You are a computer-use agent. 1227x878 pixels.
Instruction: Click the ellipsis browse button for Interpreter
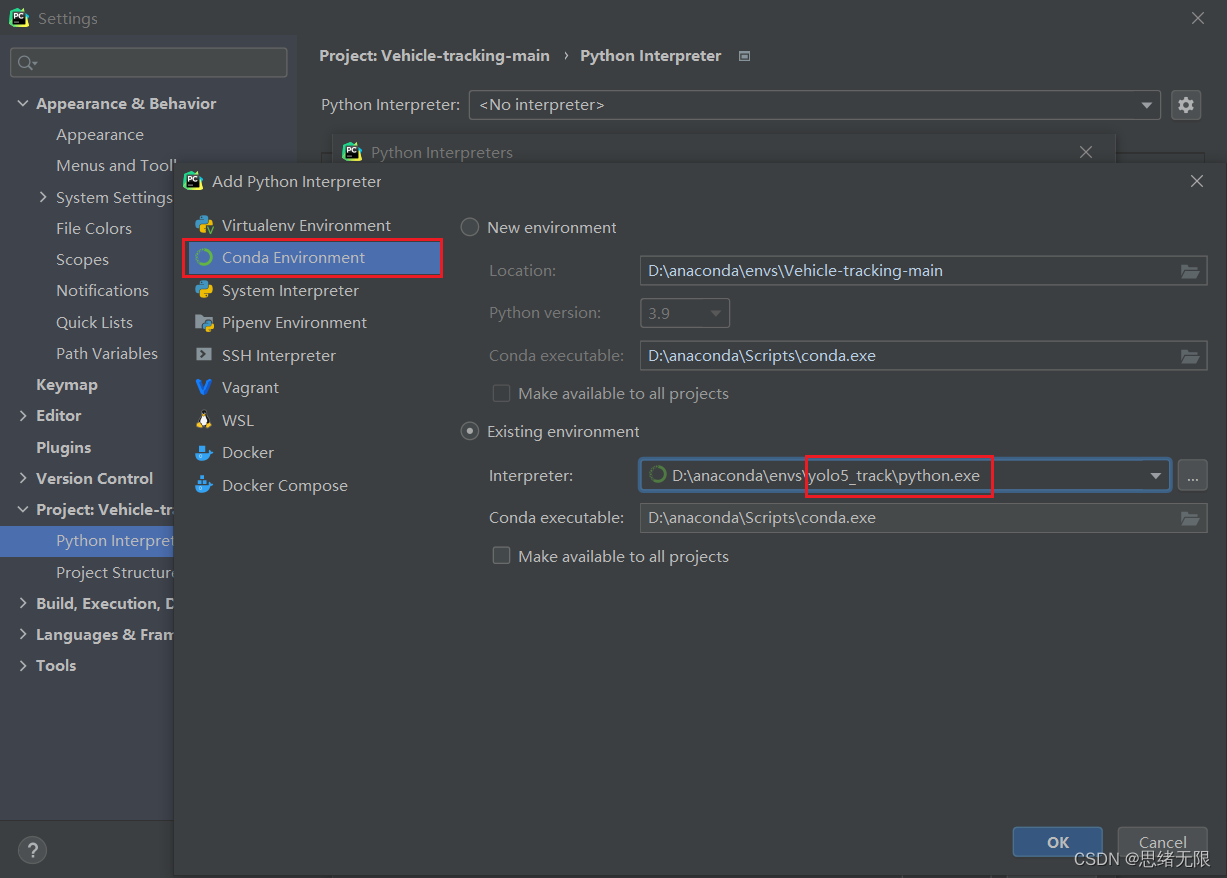[x=1192, y=476]
